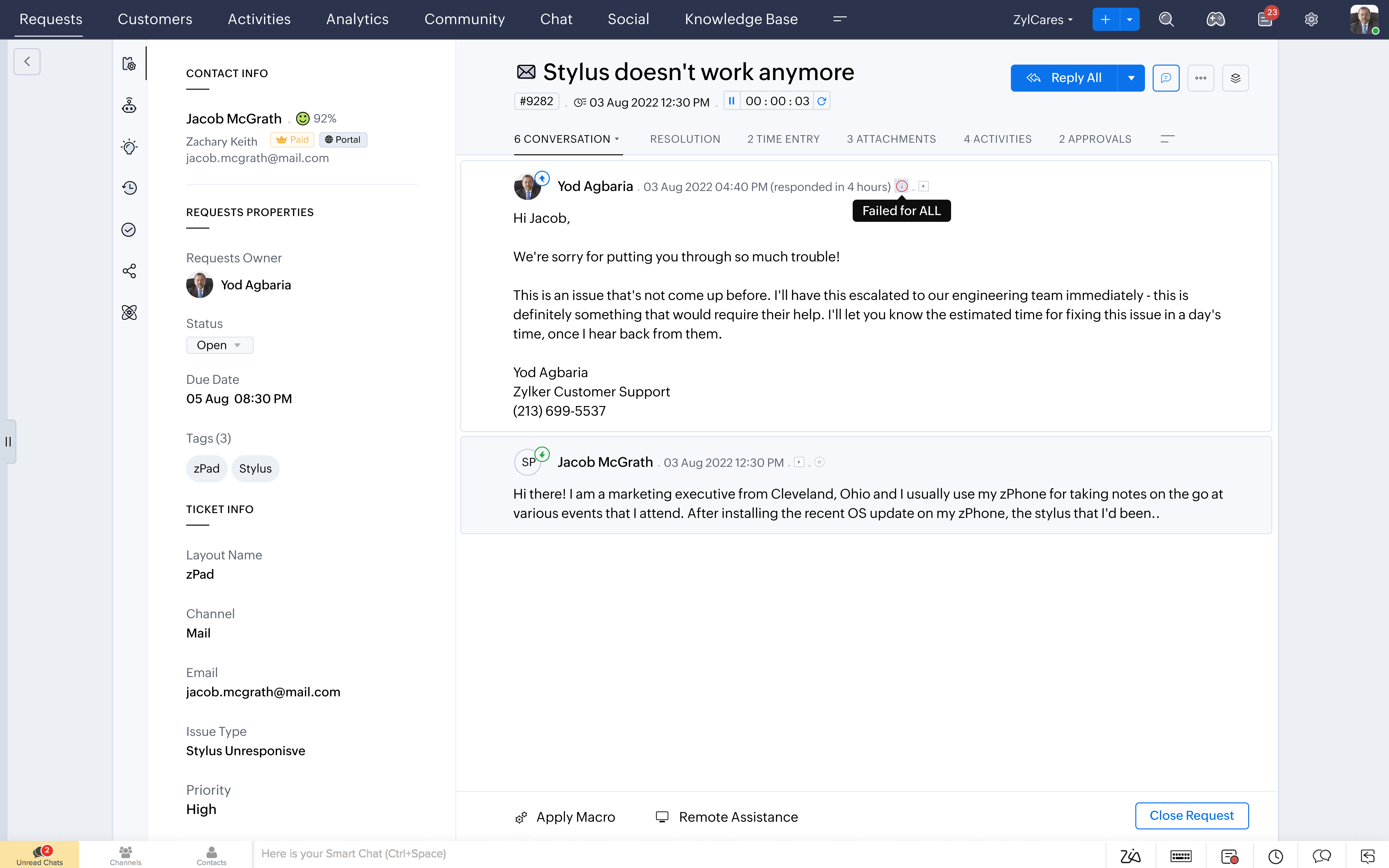Switch to the 3 Attachments tab

click(x=891, y=139)
